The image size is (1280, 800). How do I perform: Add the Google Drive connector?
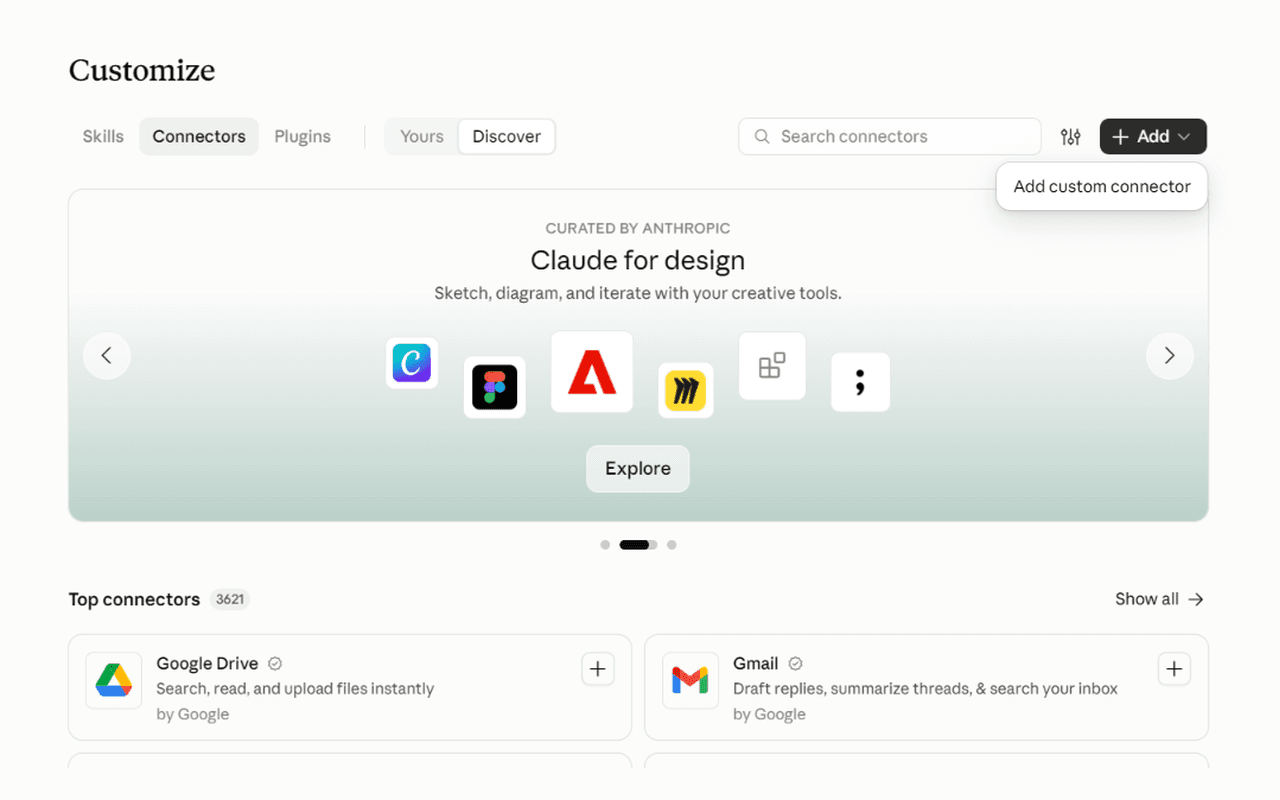pos(598,669)
